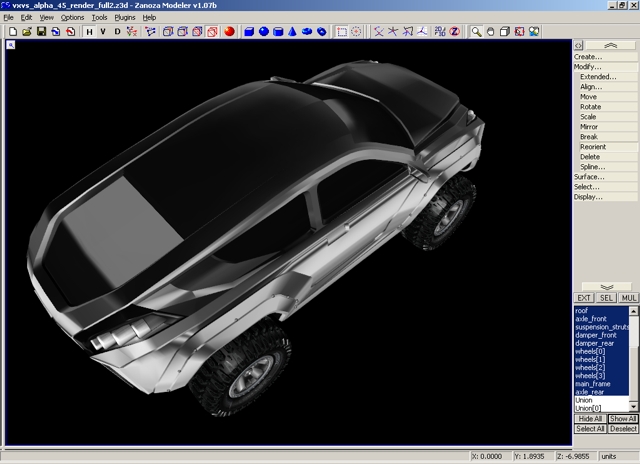The width and height of the screenshot is (640, 464).
Task: Expand the Display... command group
Action: click(589, 197)
